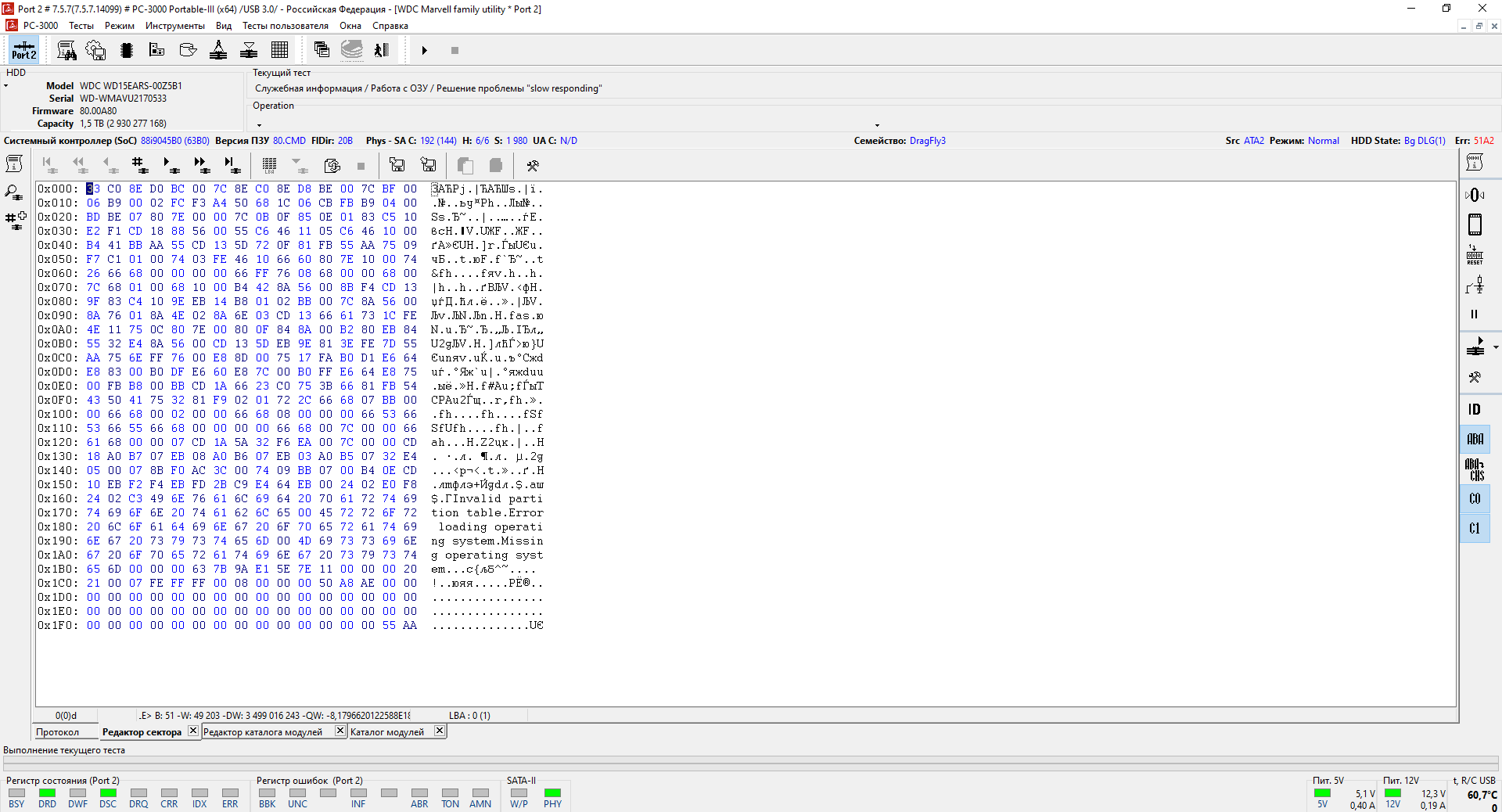1502x812 pixels.
Task: Click the LBA grid icon in editor toolbar
Action: tap(269, 165)
